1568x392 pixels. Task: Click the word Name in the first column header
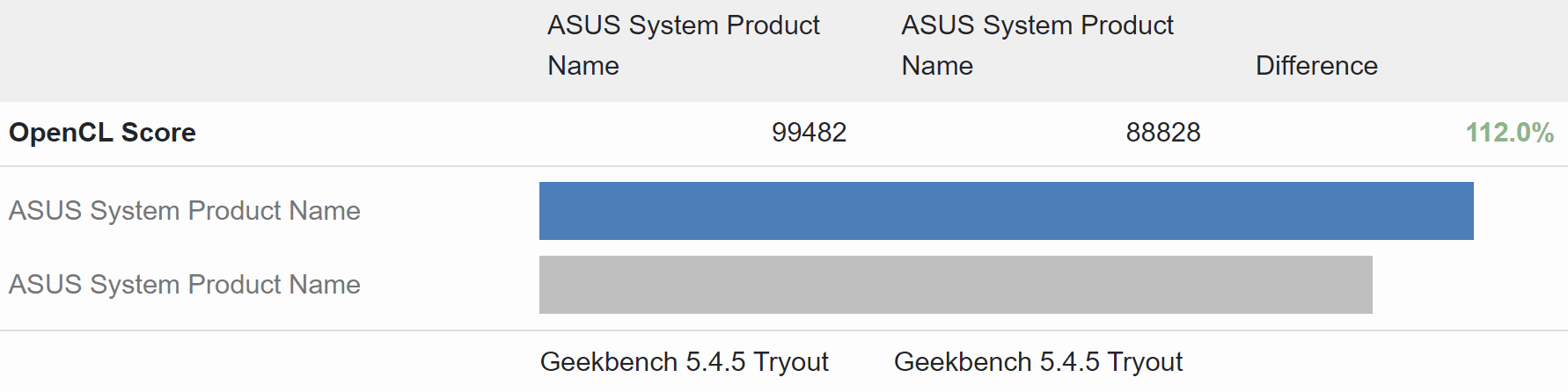583,66
